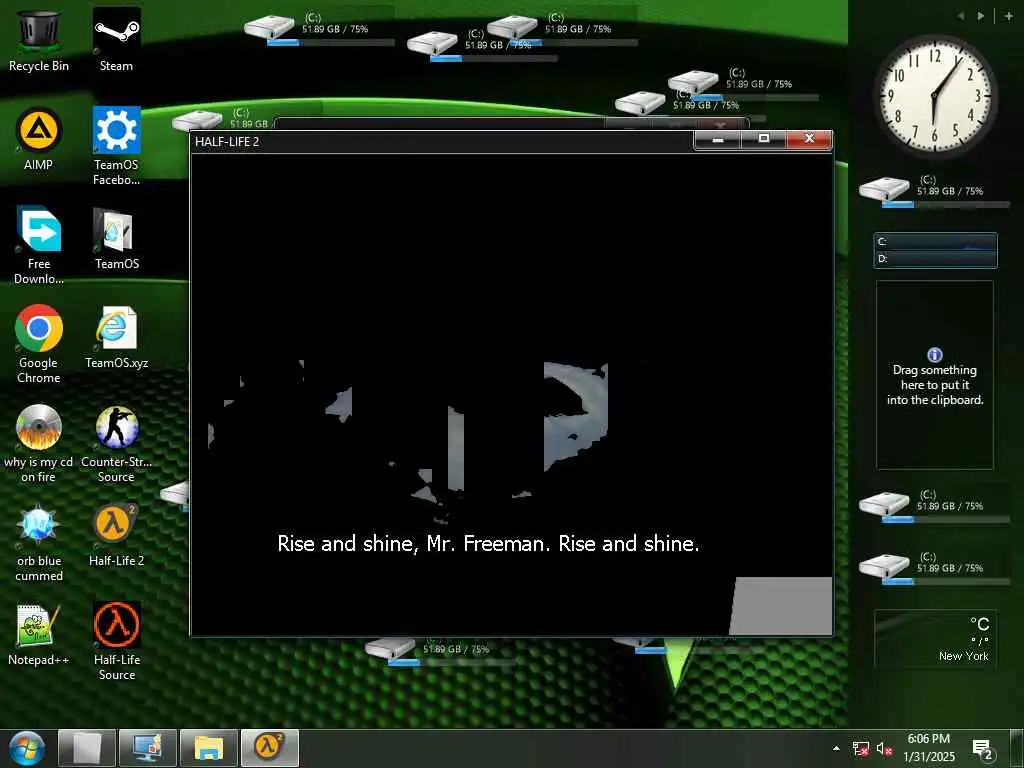Launch Google Chrome from the desktop
Screen dimensions: 1024x768
coord(39,344)
